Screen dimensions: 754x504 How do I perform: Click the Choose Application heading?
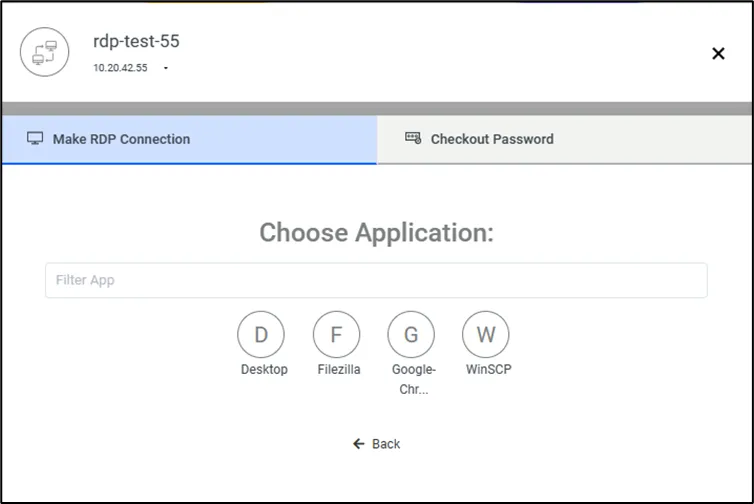click(x=377, y=233)
